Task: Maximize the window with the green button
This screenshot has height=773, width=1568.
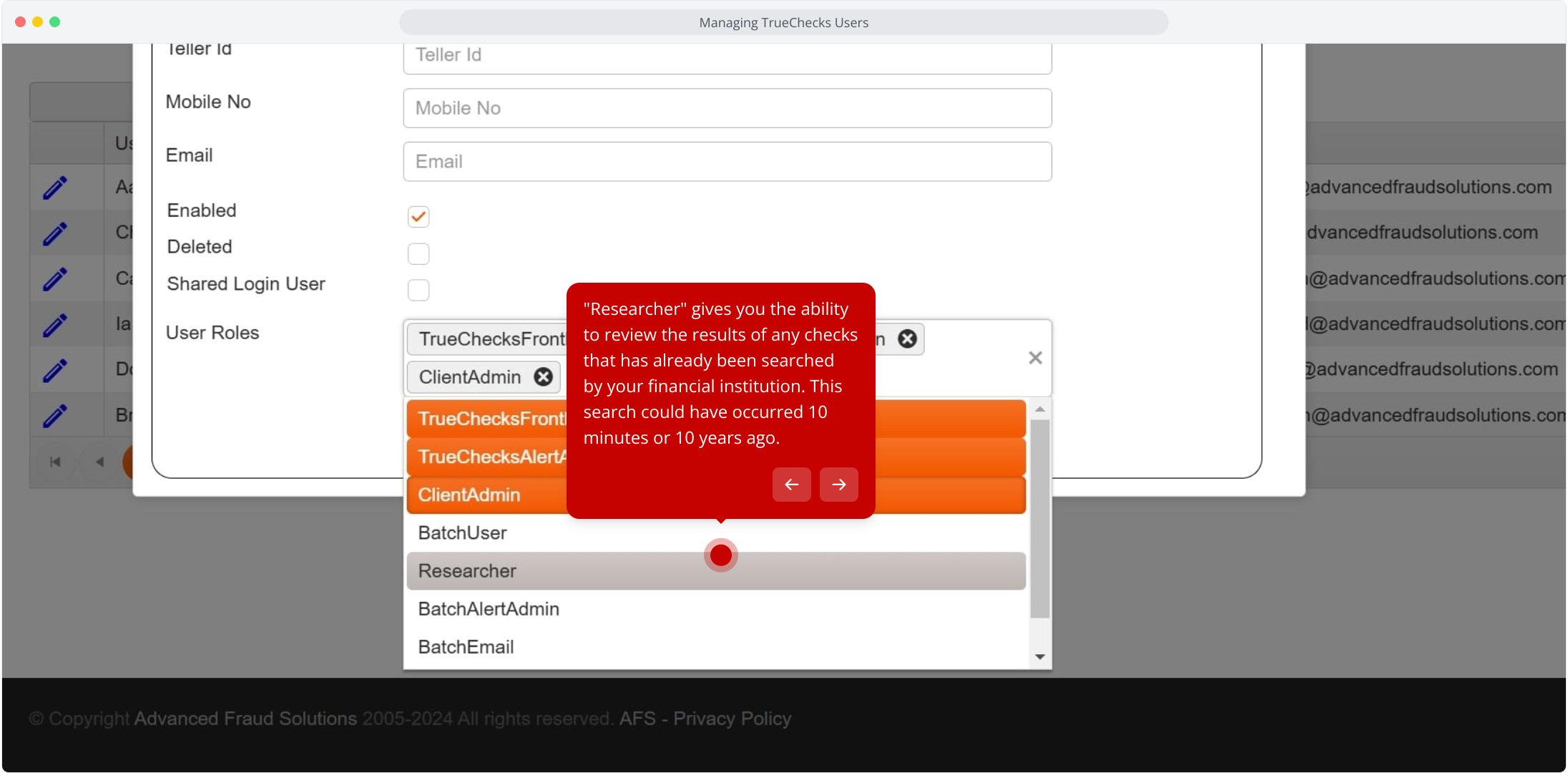Action: point(55,22)
